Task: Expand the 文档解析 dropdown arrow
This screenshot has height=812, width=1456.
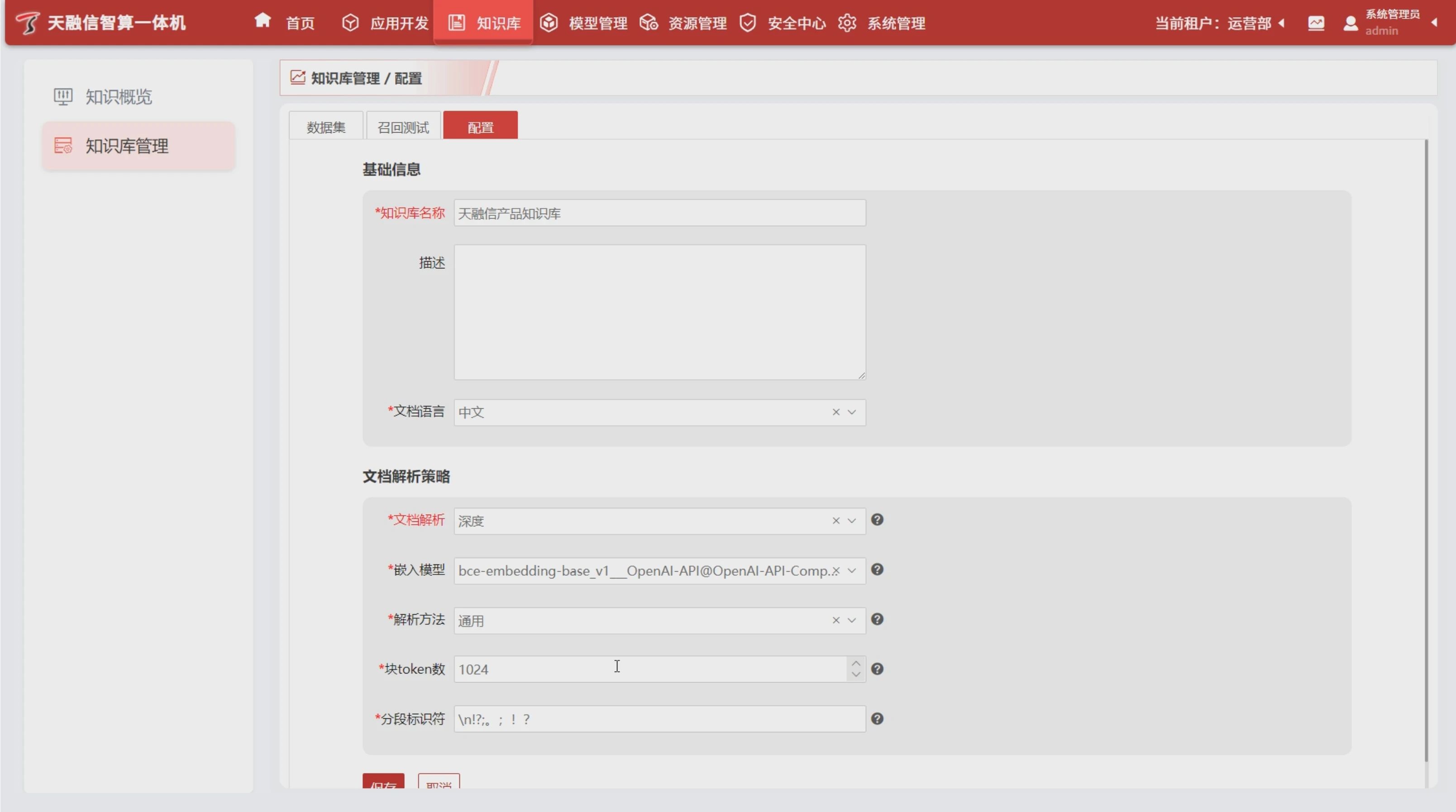Action: click(x=852, y=521)
